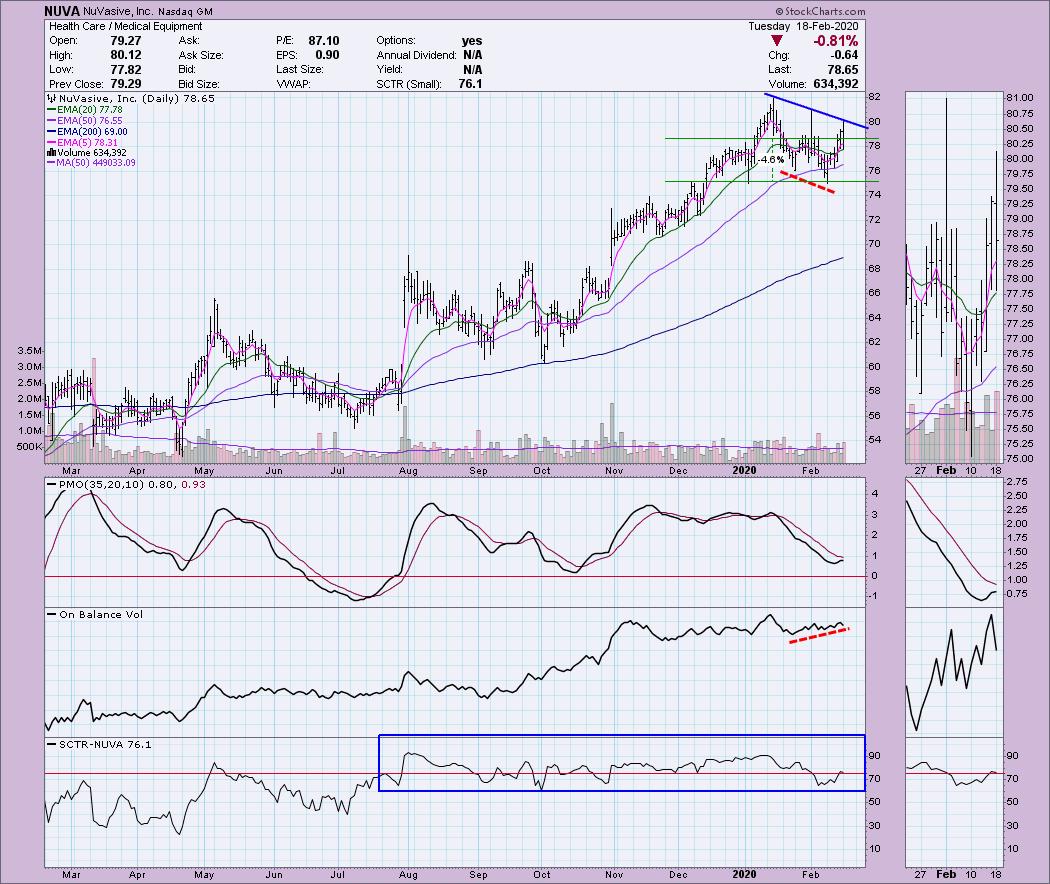Click the Ask Size: label

(x=201, y=55)
